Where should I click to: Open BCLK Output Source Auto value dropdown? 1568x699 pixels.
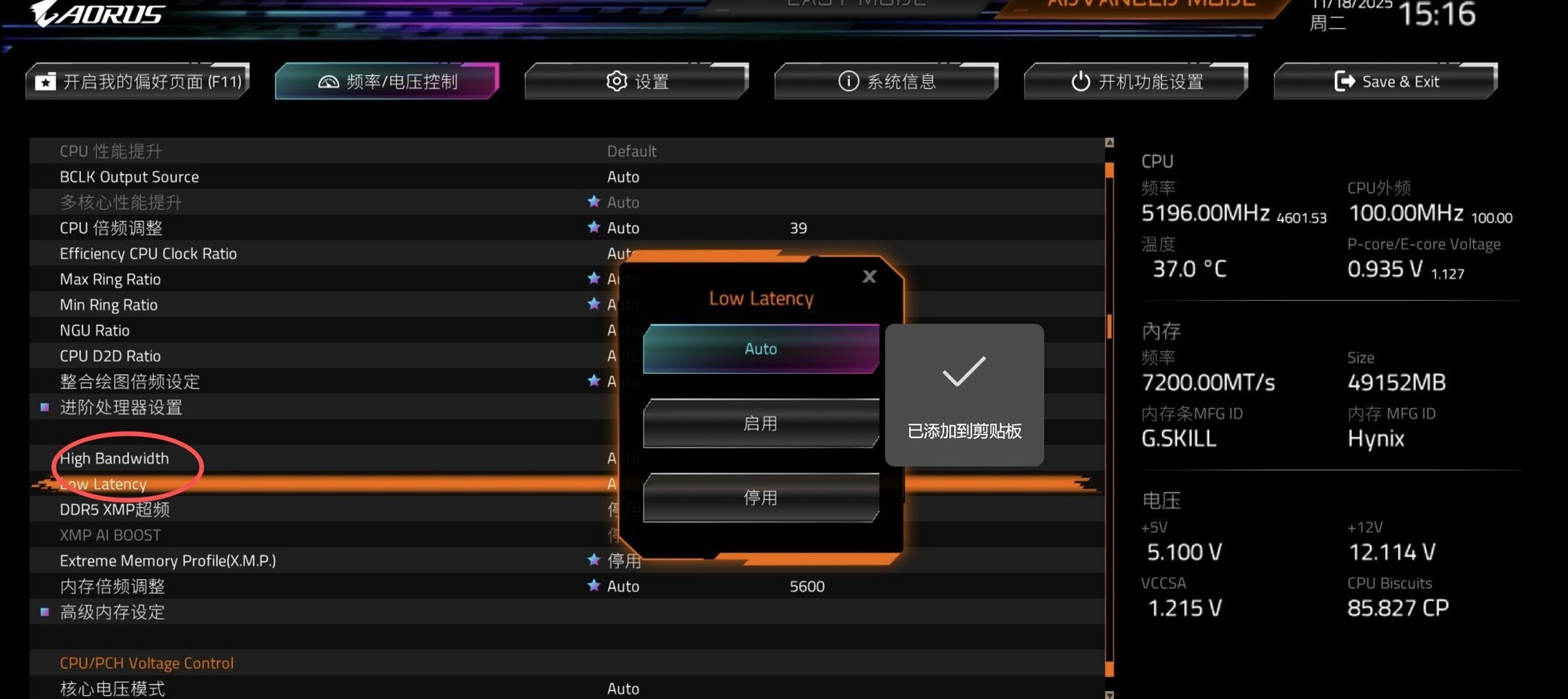pyautogui.click(x=623, y=177)
